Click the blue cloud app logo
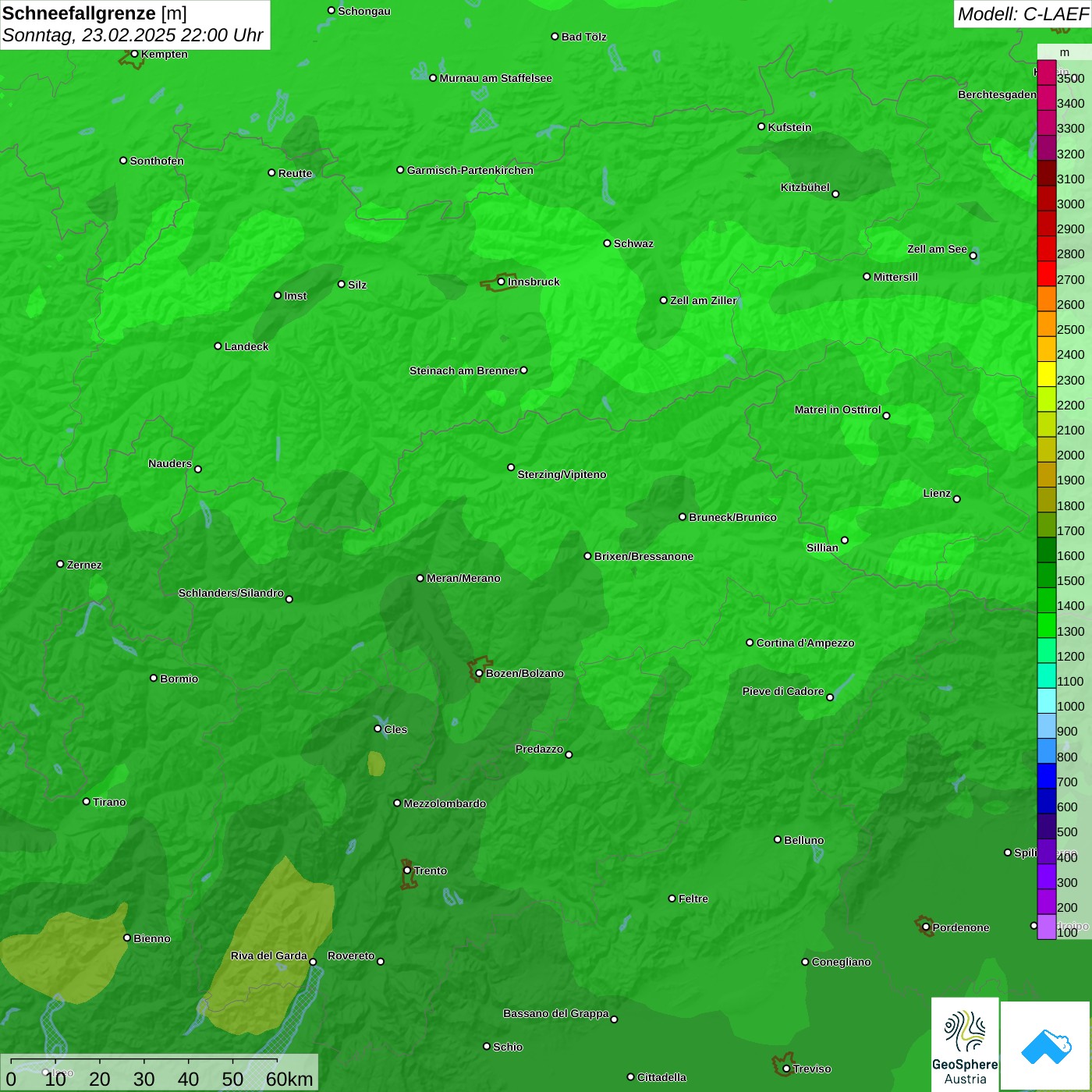Image resolution: width=1092 pixels, height=1092 pixels. click(1046, 1046)
